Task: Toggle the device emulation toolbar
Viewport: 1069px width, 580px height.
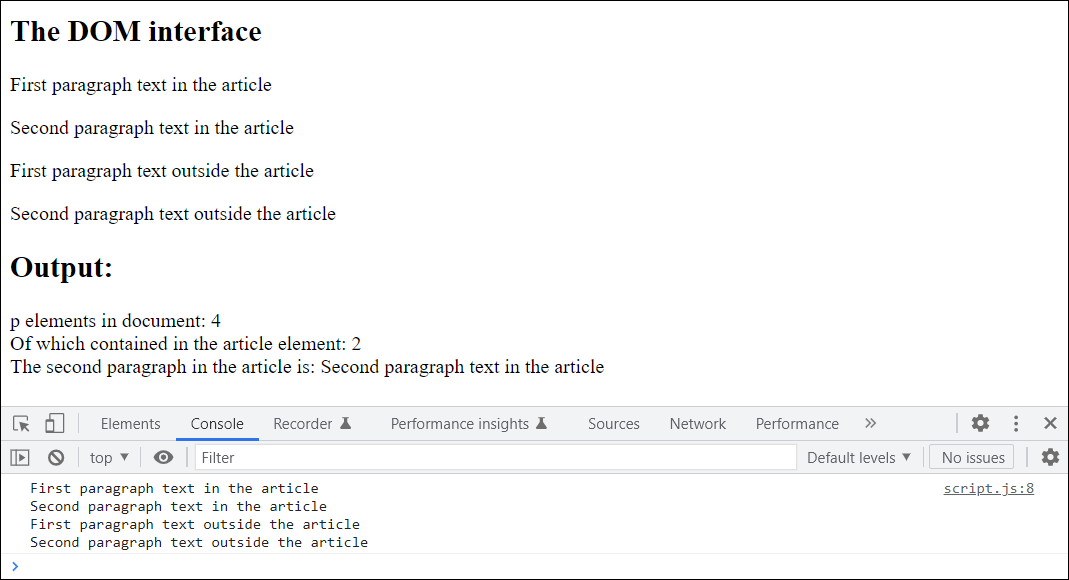Action: 55,423
